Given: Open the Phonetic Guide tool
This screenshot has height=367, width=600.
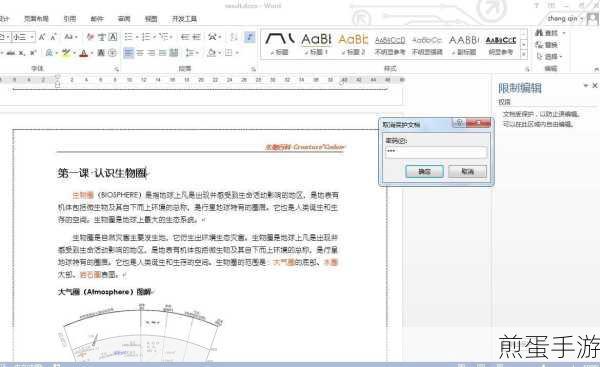Looking at the screenshot, I should [x=102, y=37].
